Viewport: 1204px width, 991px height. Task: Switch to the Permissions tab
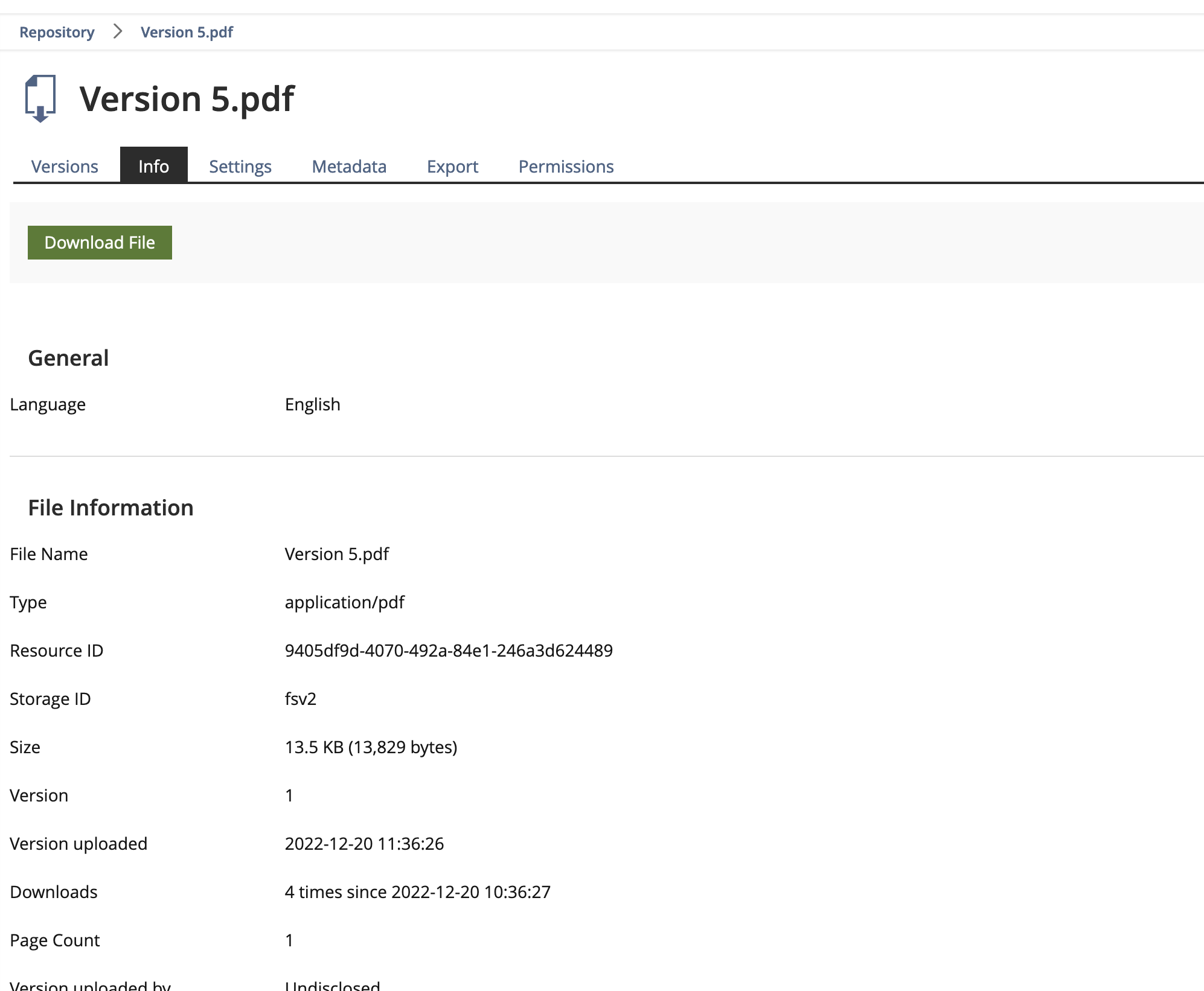[566, 166]
